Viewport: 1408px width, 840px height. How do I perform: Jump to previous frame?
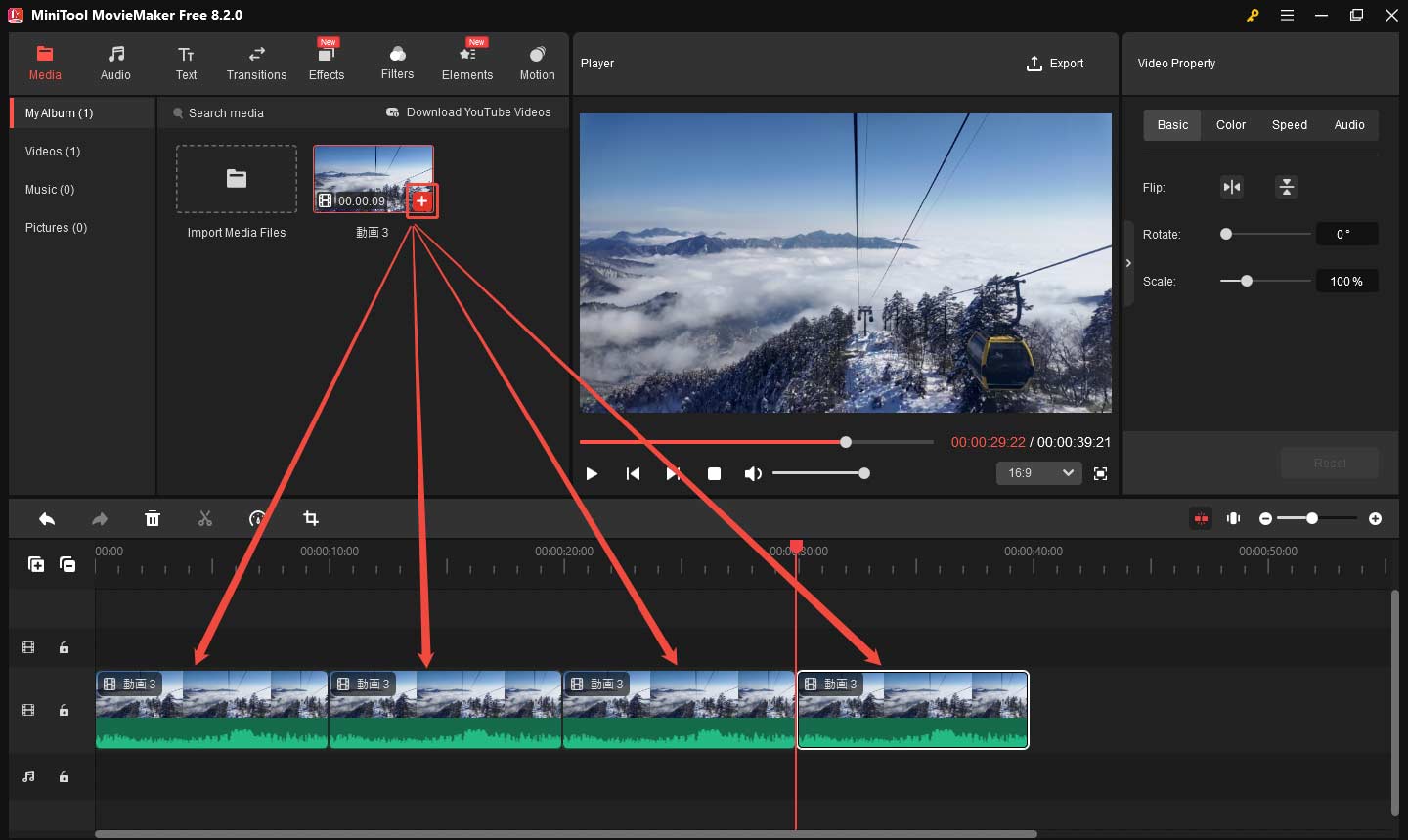tap(633, 473)
